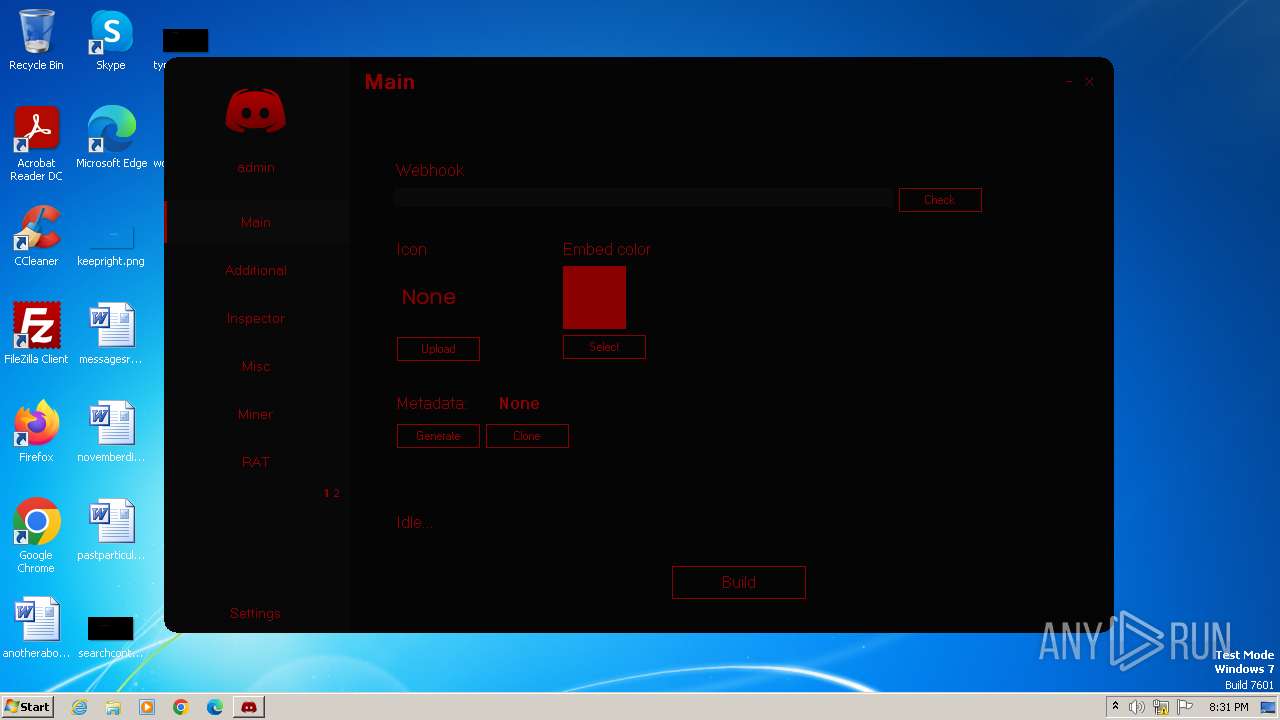The image size is (1280, 720).
Task: Select the searchcont... desktop file
Action: click(x=111, y=636)
